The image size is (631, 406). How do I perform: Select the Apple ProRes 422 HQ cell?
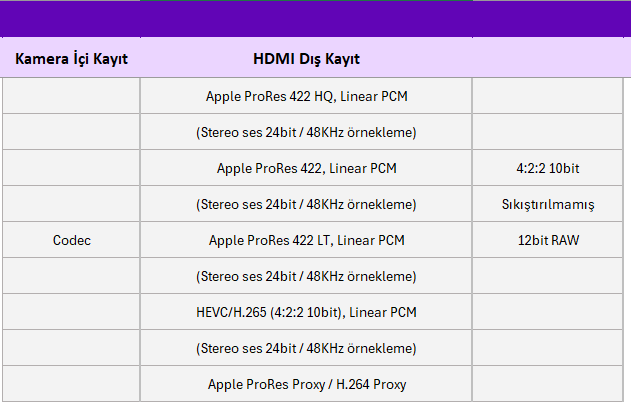[x=306, y=97]
